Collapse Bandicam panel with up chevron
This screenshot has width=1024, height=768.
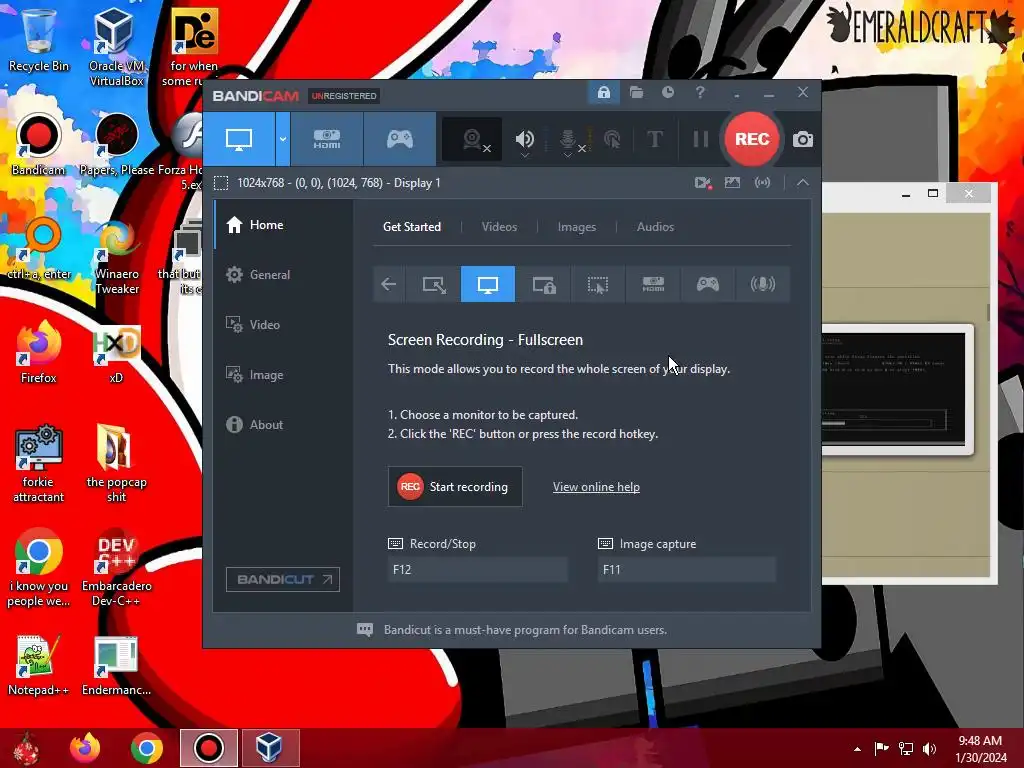pyautogui.click(x=803, y=183)
